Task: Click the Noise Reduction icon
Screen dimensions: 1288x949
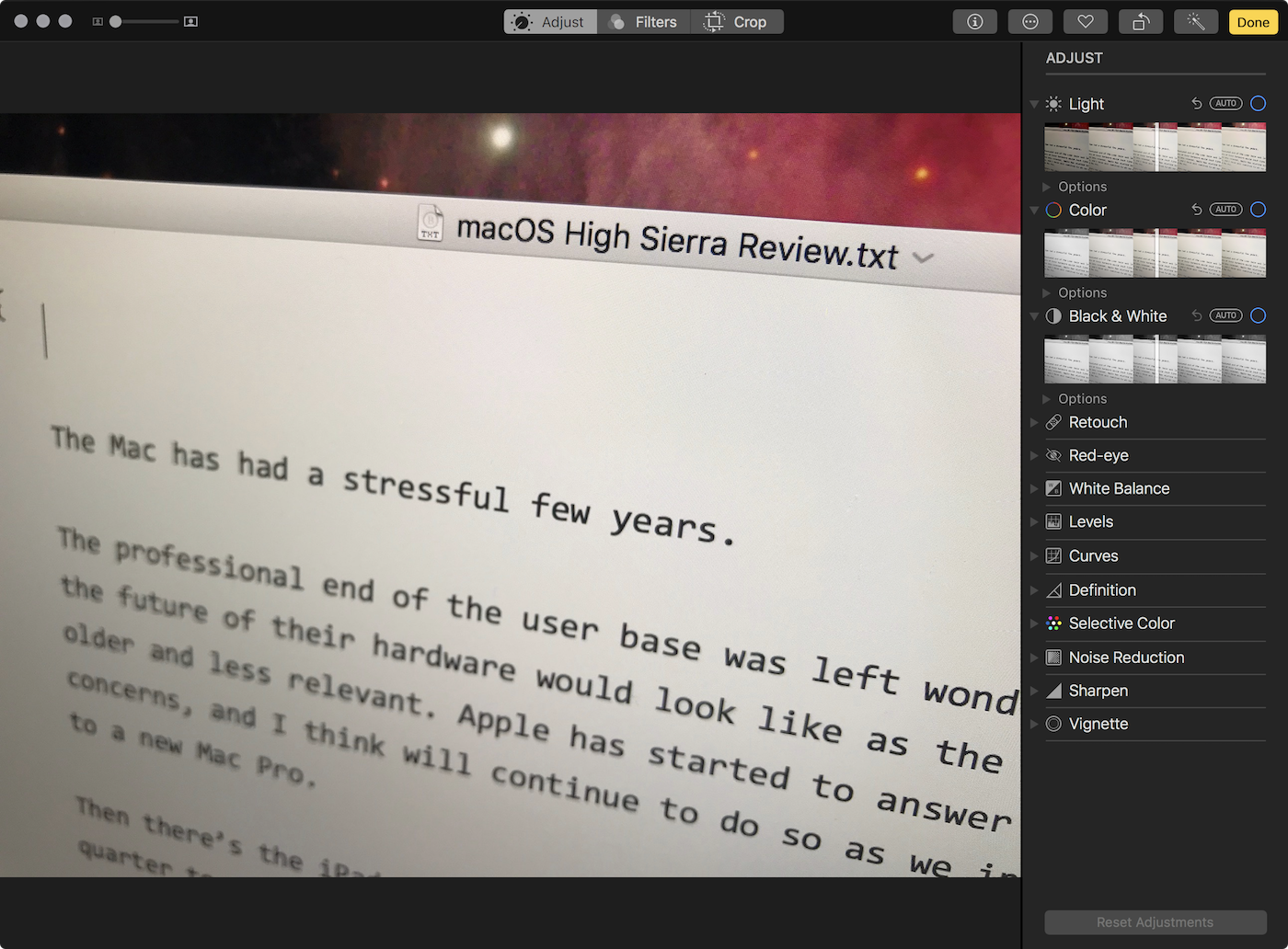Action: pyautogui.click(x=1054, y=657)
